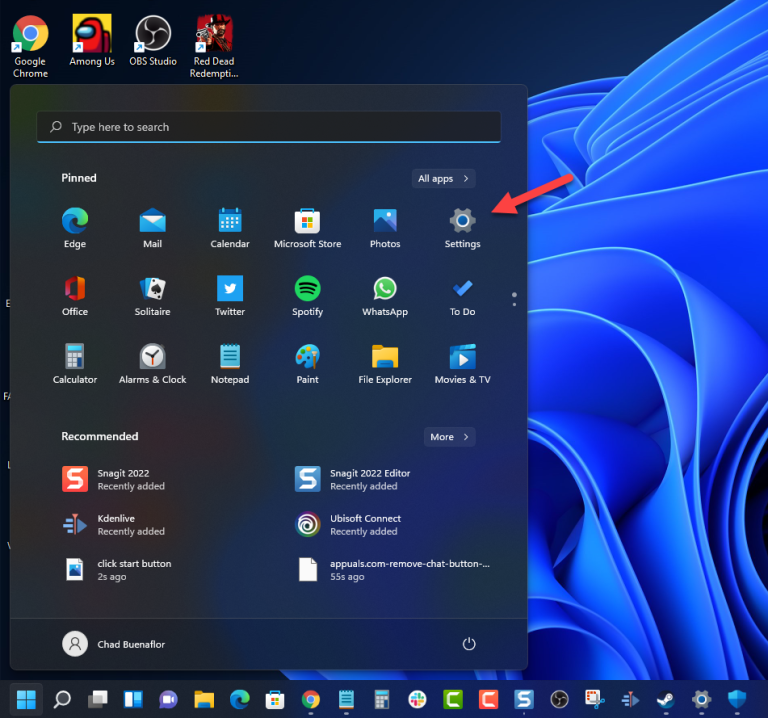Open Edge browser from the taskbar
The width and height of the screenshot is (768, 718).
(240, 699)
